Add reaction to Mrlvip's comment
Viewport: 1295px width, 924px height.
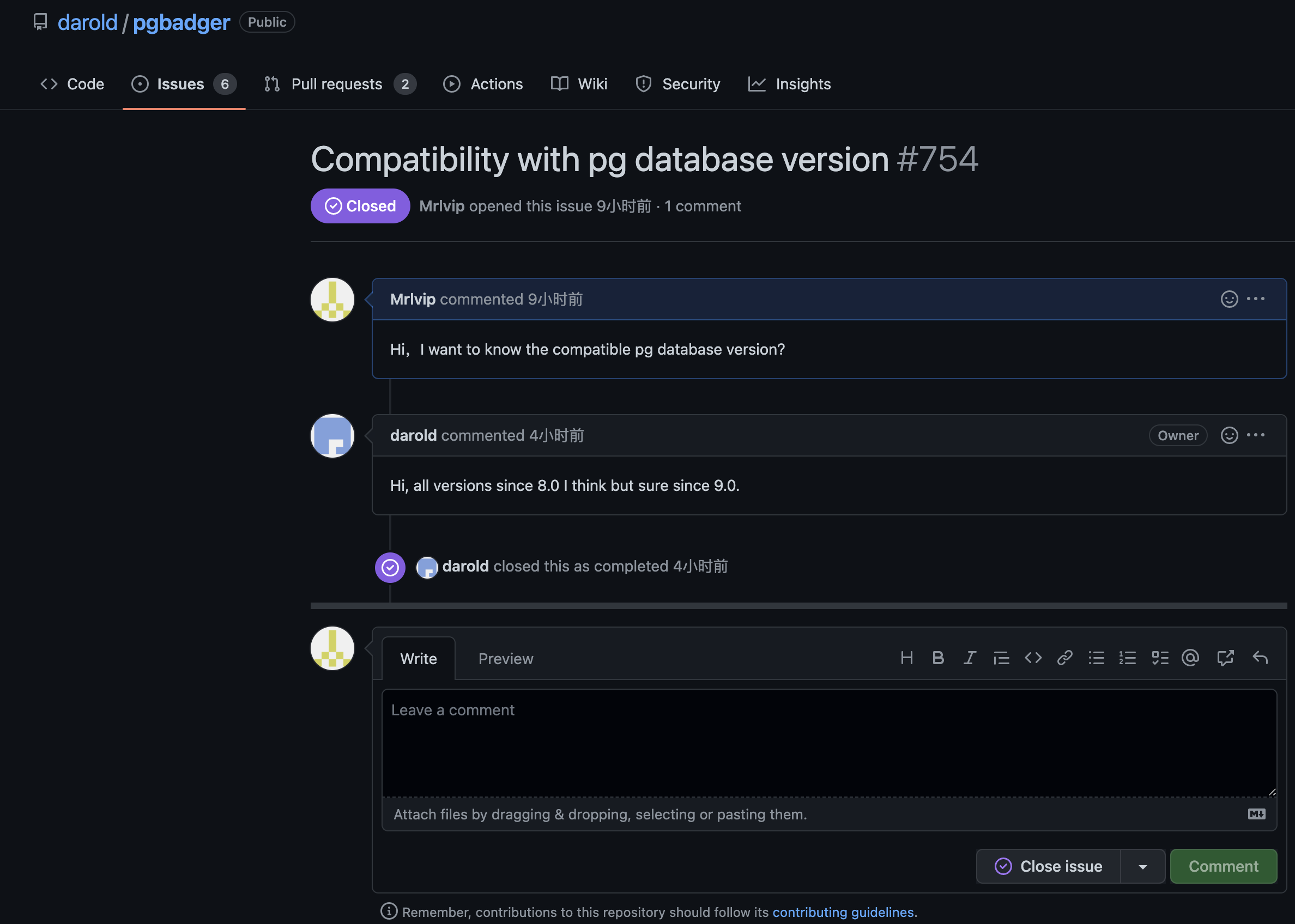pos(1229,299)
